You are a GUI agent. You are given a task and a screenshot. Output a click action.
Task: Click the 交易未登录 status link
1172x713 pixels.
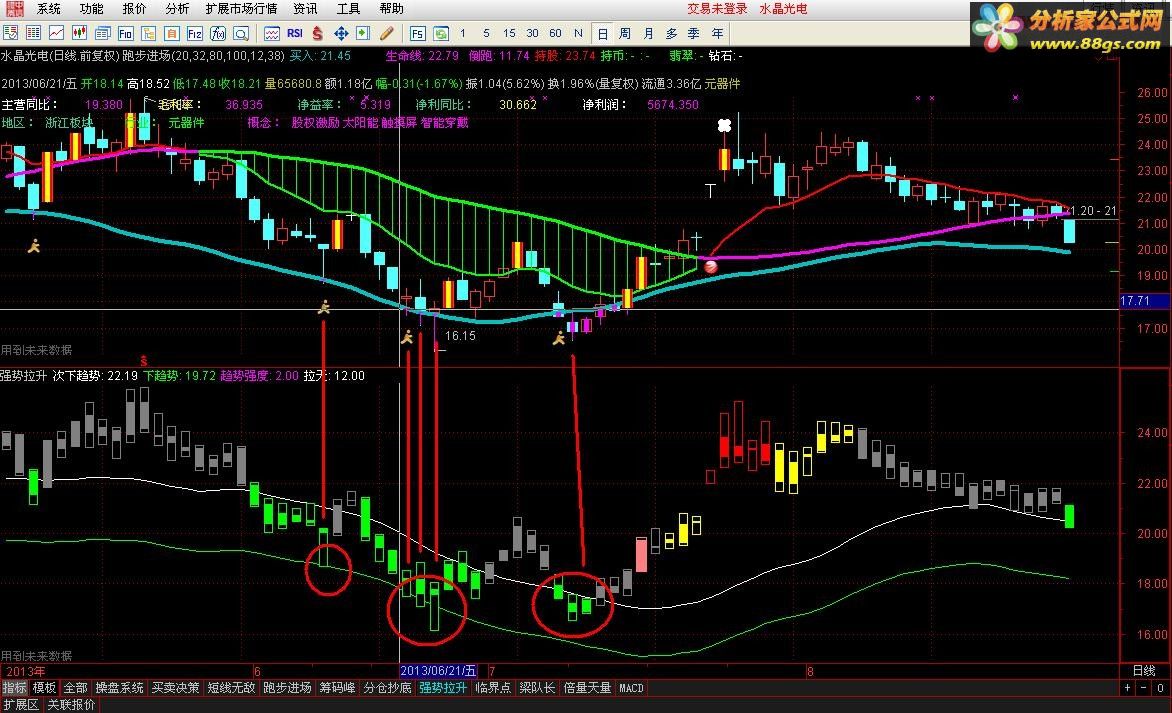[x=718, y=9]
